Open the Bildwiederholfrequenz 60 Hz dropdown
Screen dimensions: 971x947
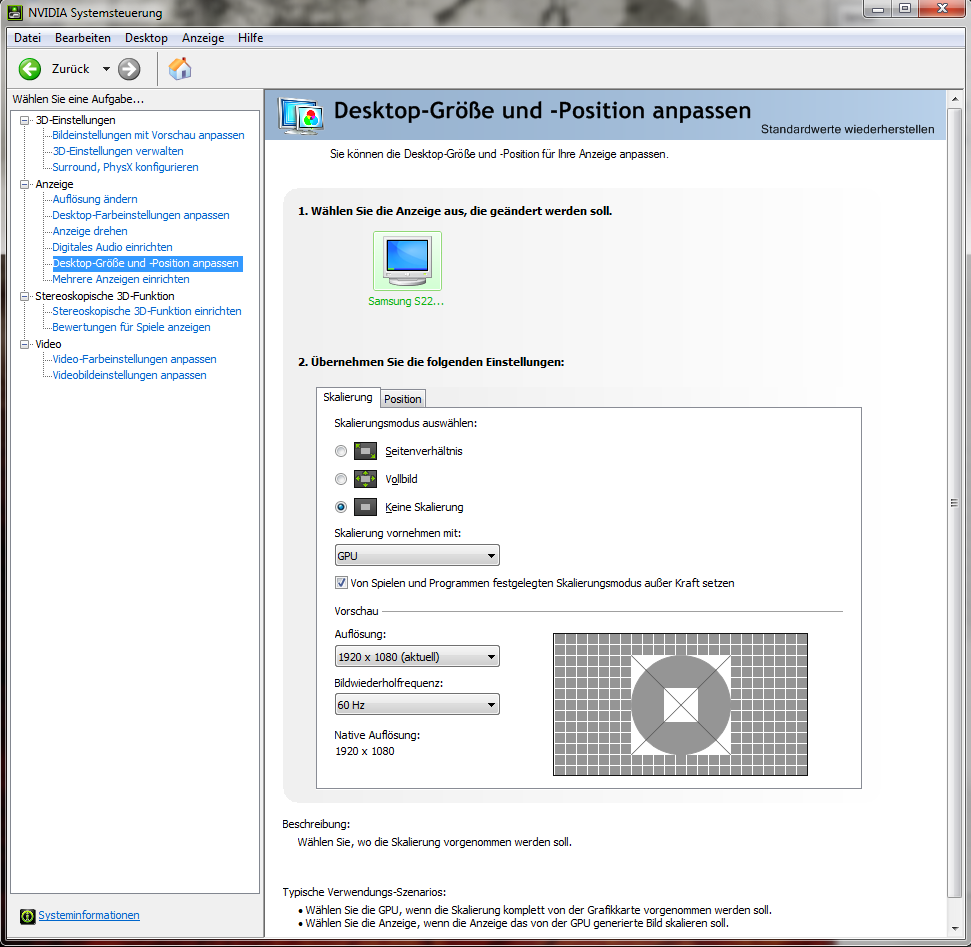click(417, 705)
